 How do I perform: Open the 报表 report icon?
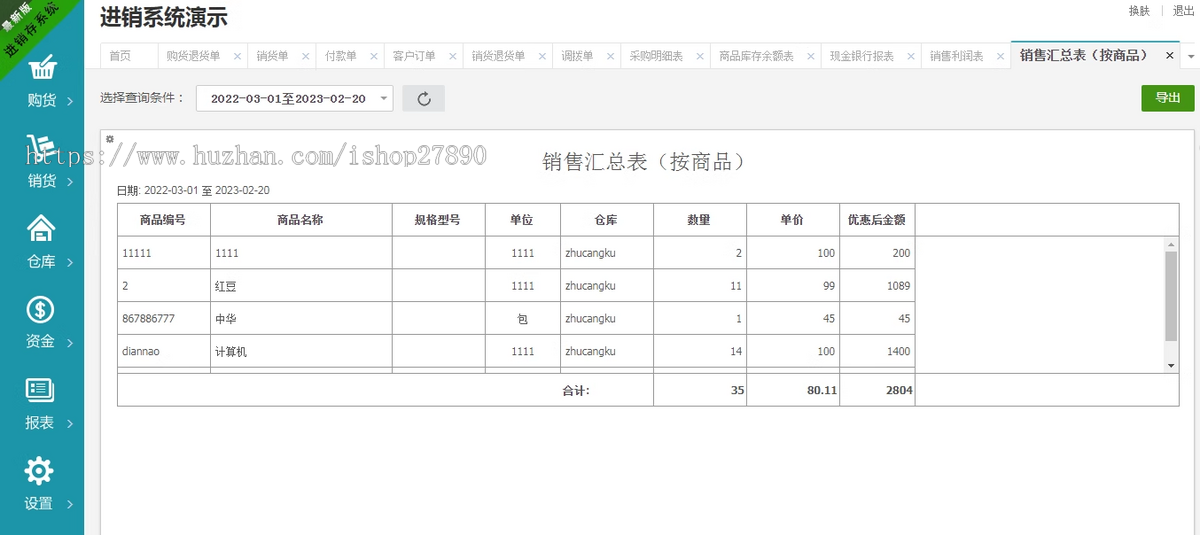pos(41,389)
